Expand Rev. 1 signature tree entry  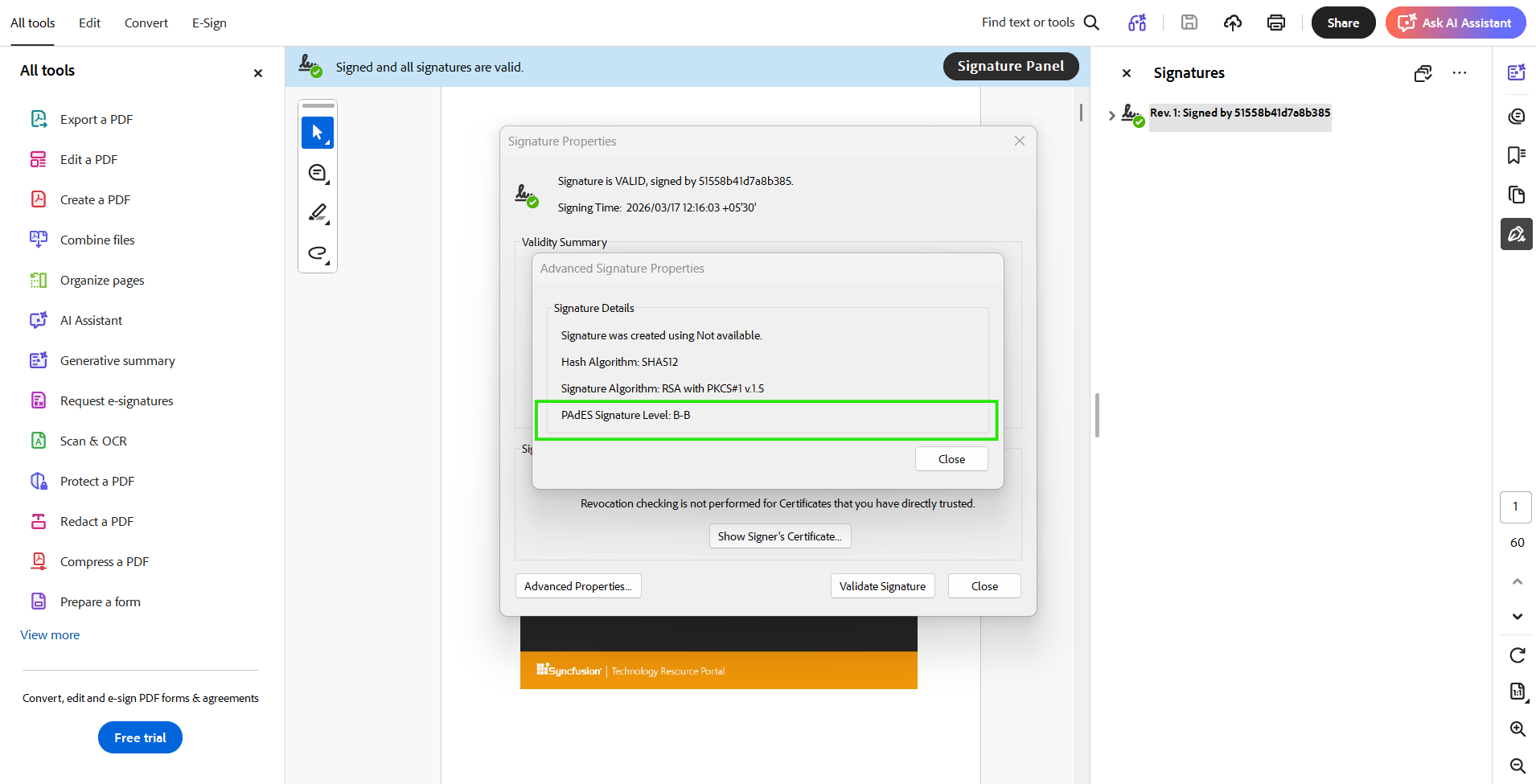1111,115
